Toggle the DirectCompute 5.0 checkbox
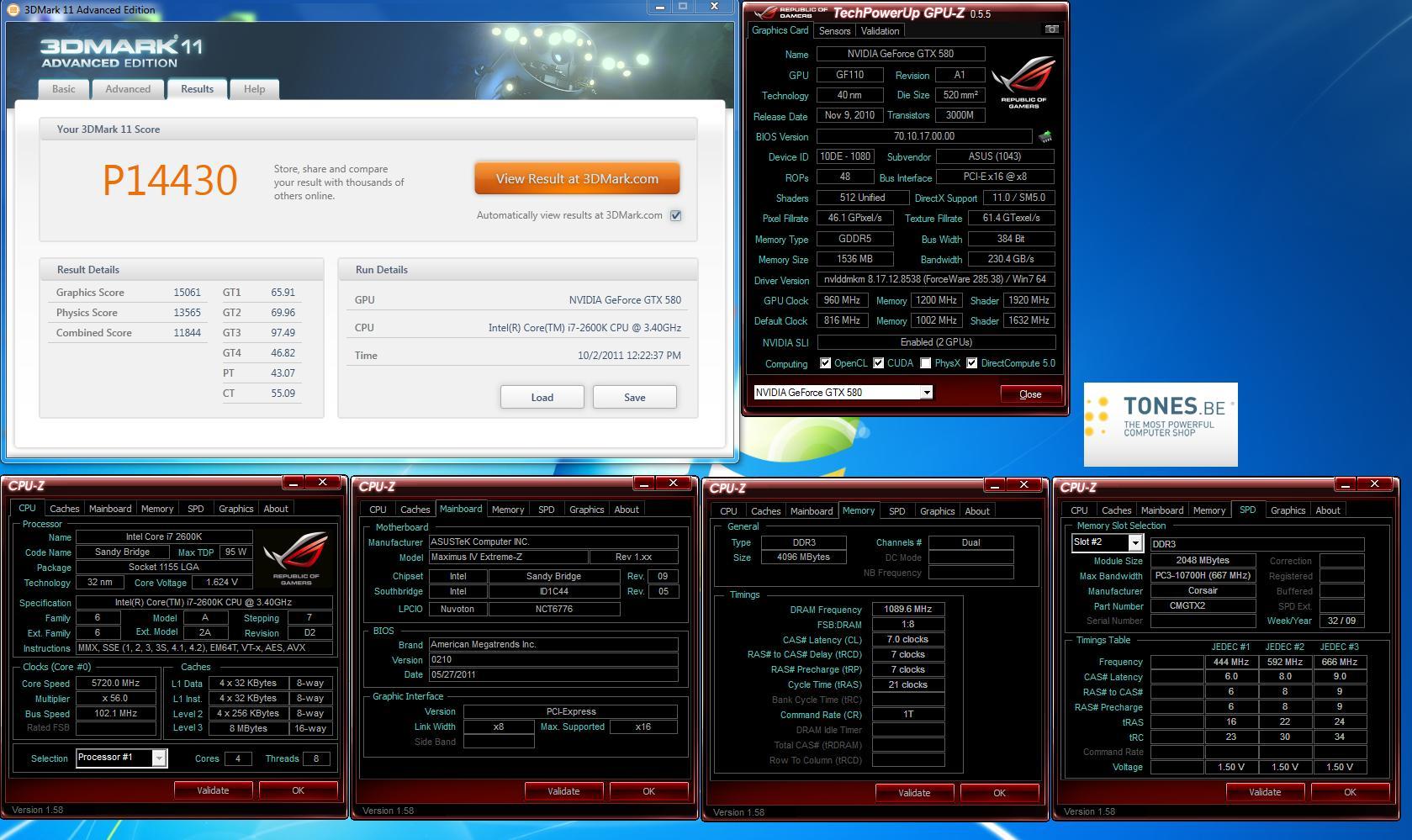 pos(971,363)
